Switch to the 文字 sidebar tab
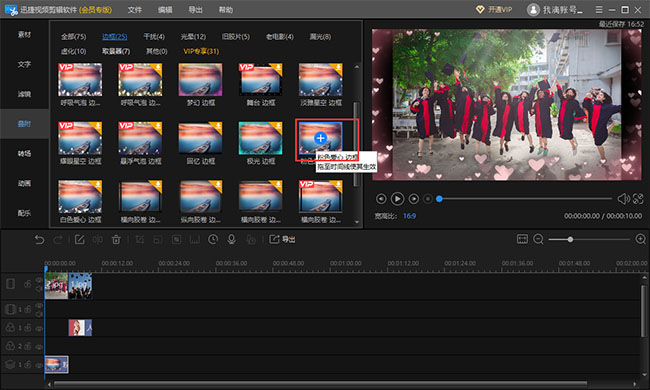Viewport: 650px width, 390px height. coord(24,64)
